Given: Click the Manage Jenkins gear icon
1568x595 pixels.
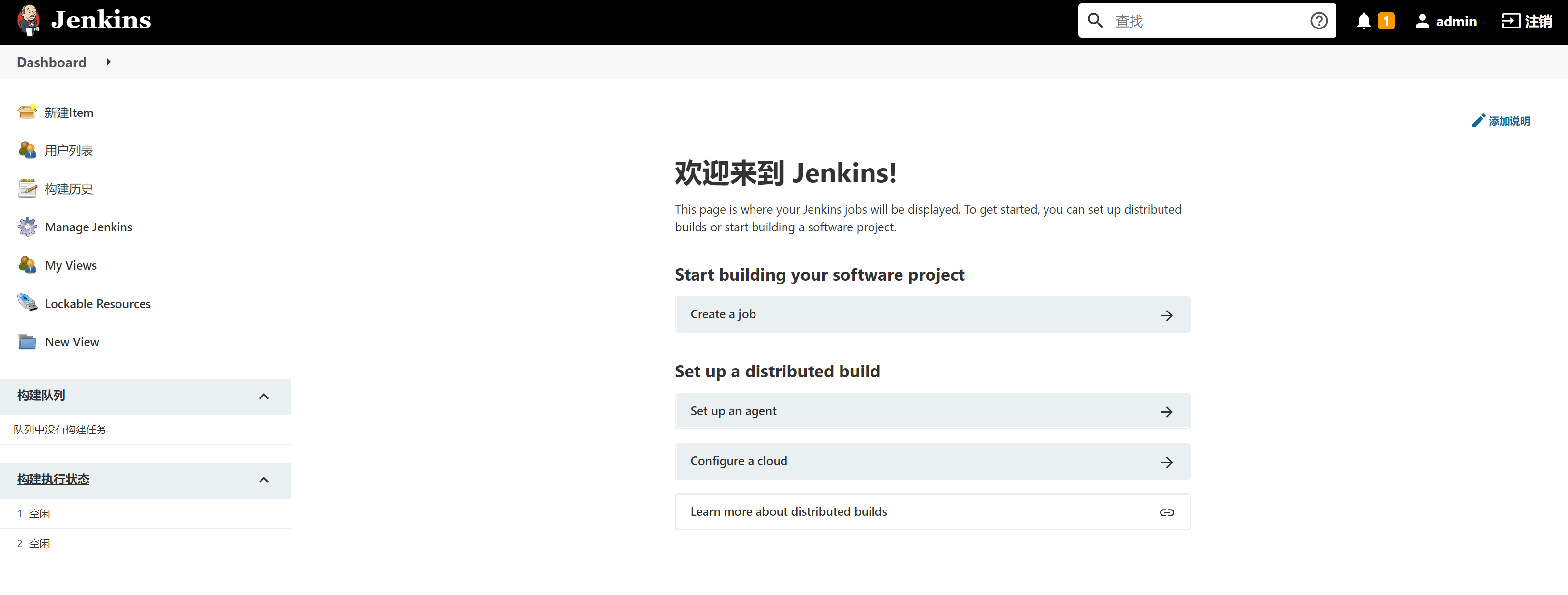Looking at the screenshot, I should (28, 227).
